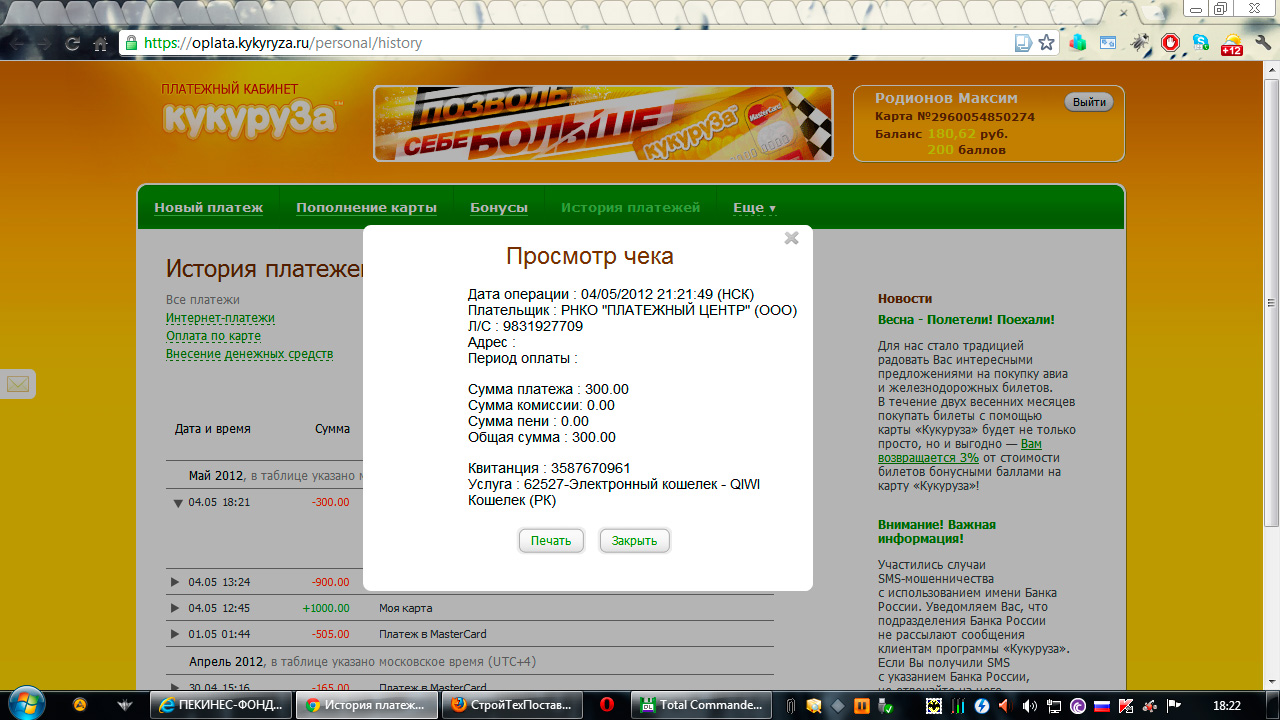The image size is (1280, 720).
Task: Open the Новый платеж menu tab
Action: click(208, 208)
